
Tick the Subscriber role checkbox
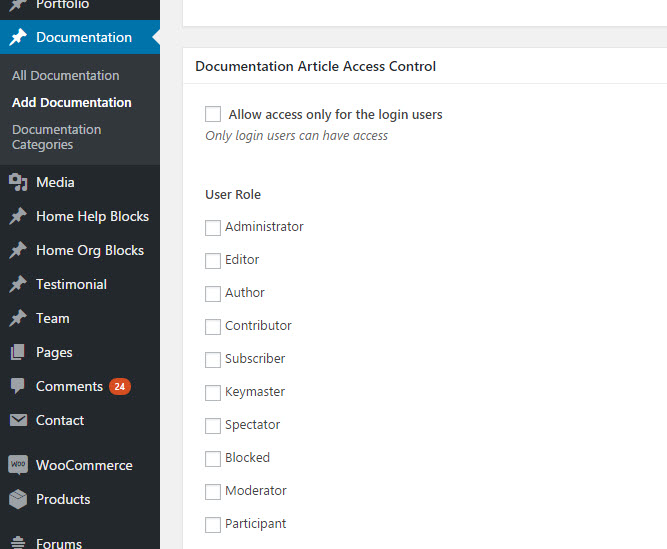pyautogui.click(x=213, y=360)
